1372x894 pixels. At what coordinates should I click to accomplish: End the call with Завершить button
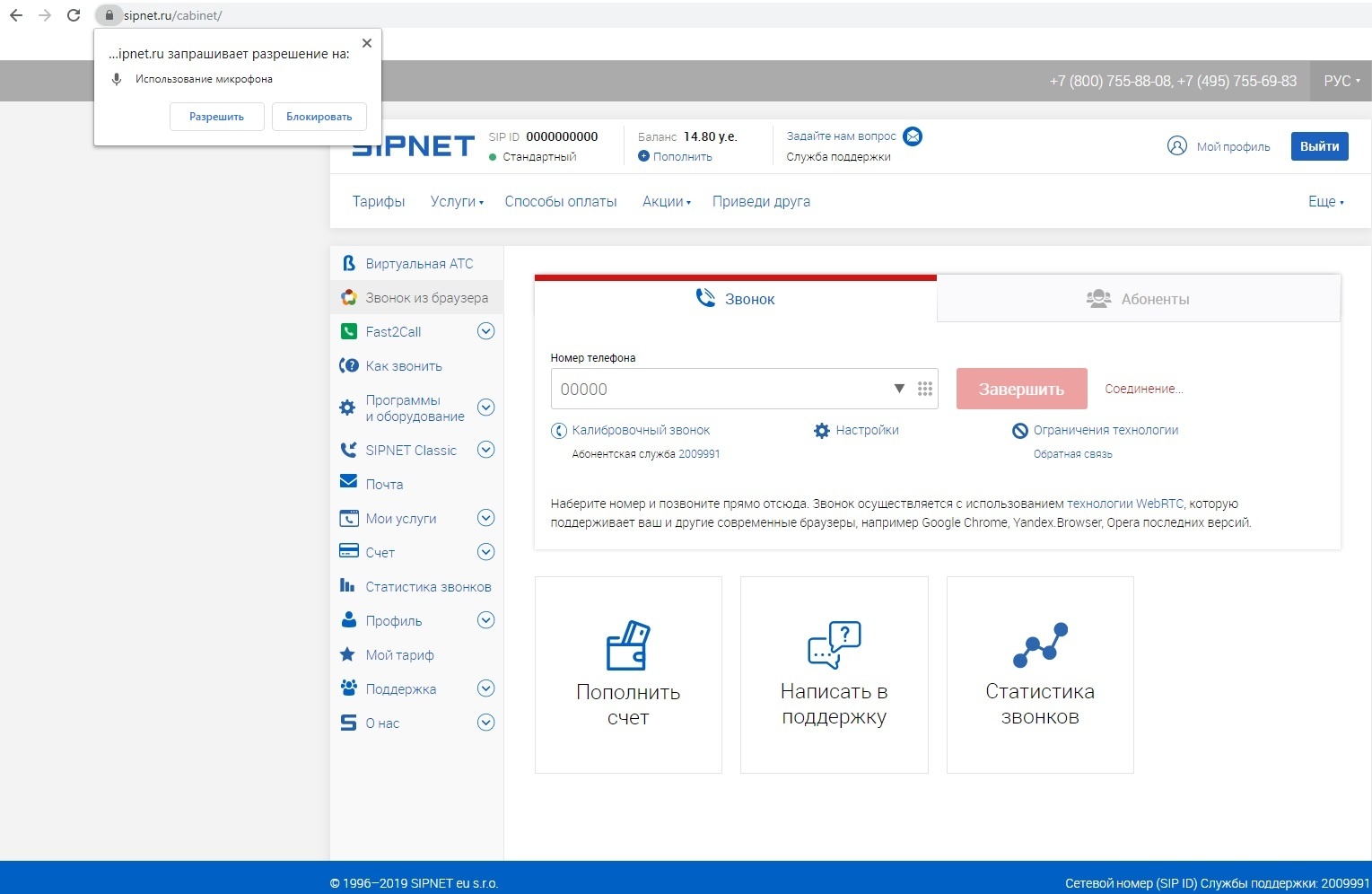(1022, 389)
